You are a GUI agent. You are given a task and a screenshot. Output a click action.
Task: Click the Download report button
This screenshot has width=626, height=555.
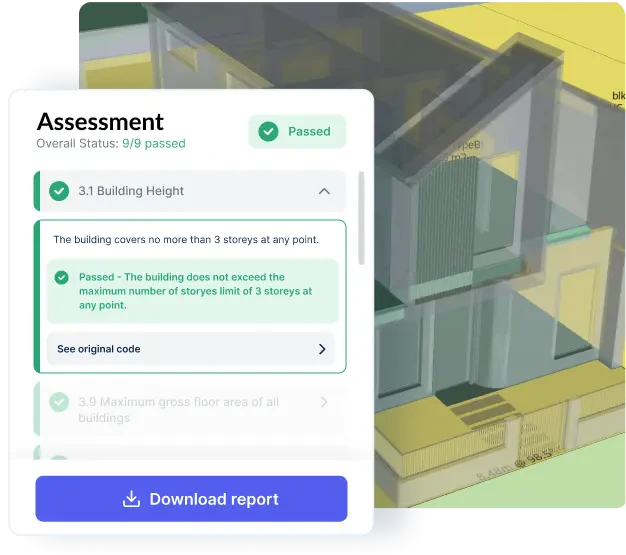pyautogui.click(x=191, y=499)
